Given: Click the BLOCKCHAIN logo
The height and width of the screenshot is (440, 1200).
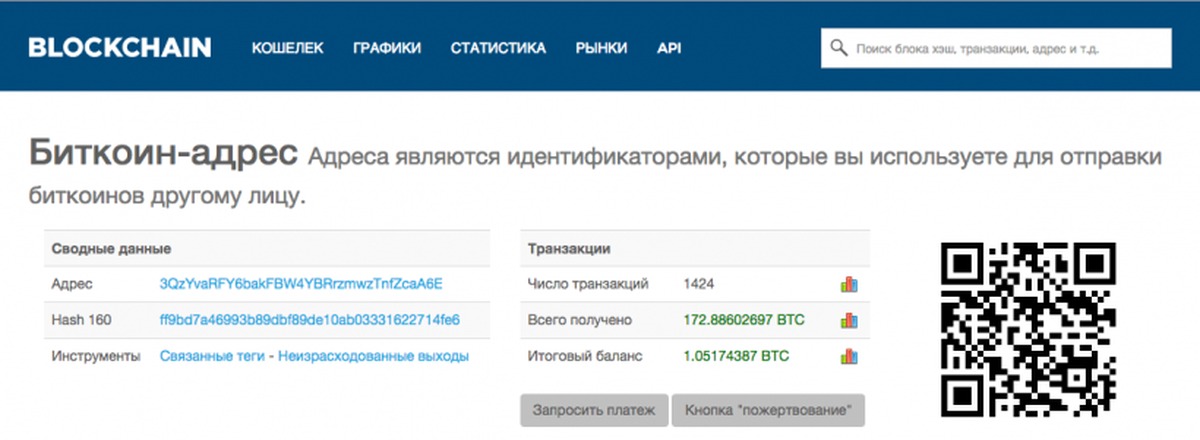Looking at the screenshot, I should click(x=119, y=47).
